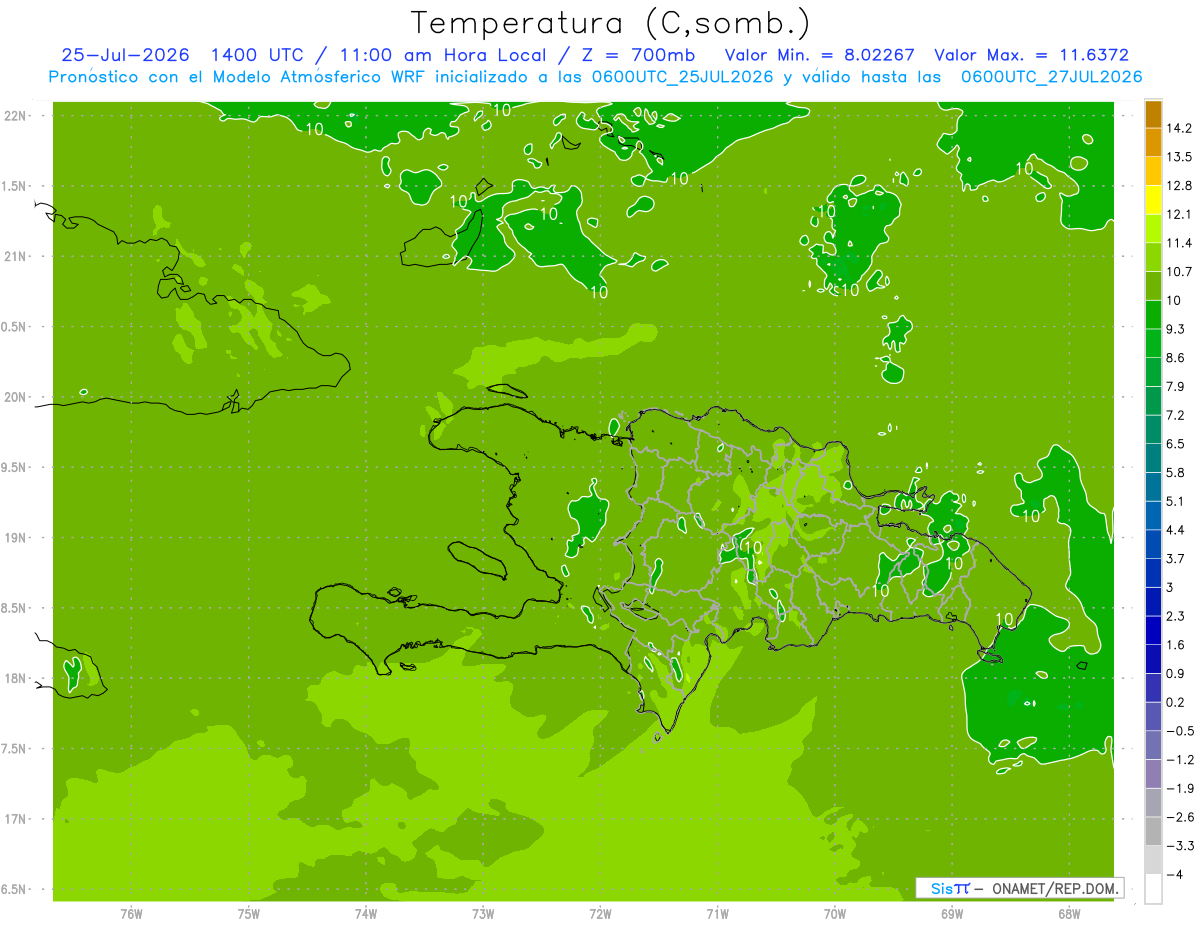Pick the lime swatch between 12.1 and 11.4
The image size is (1200, 927).
(x=1153, y=229)
